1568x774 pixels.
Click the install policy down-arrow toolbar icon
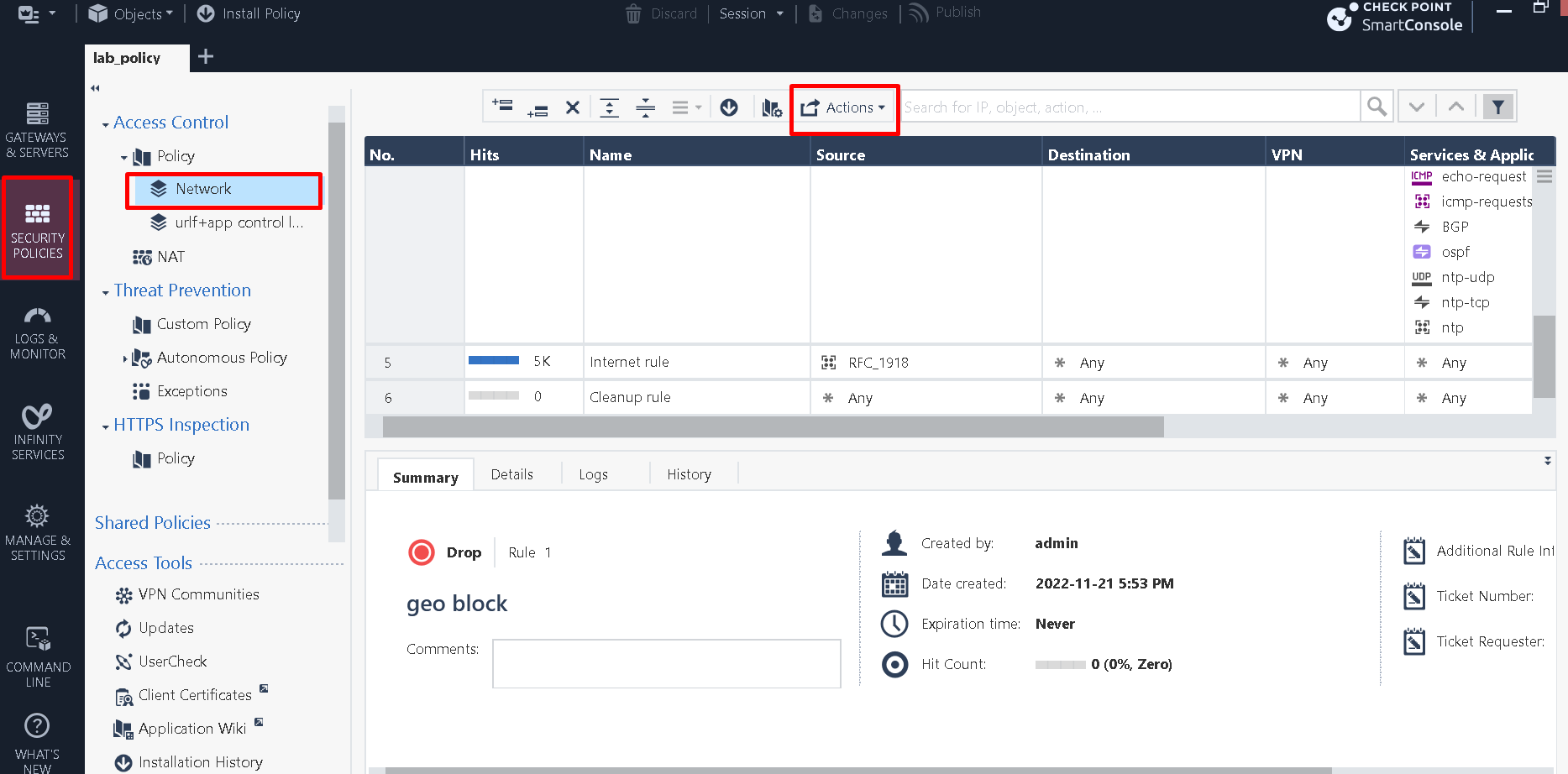(729, 107)
